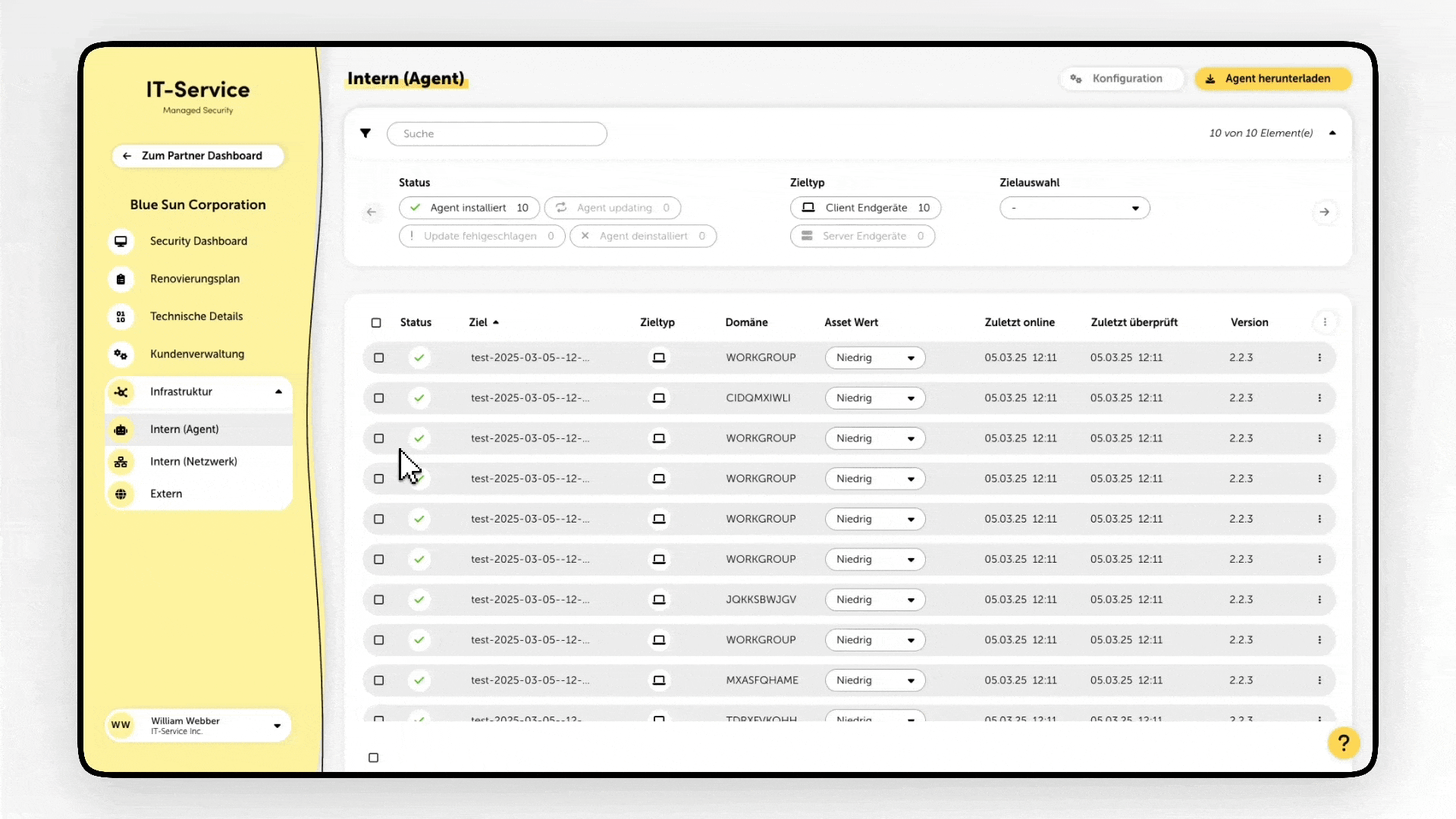
Task: Select the Extern submenu item
Action: (166, 494)
